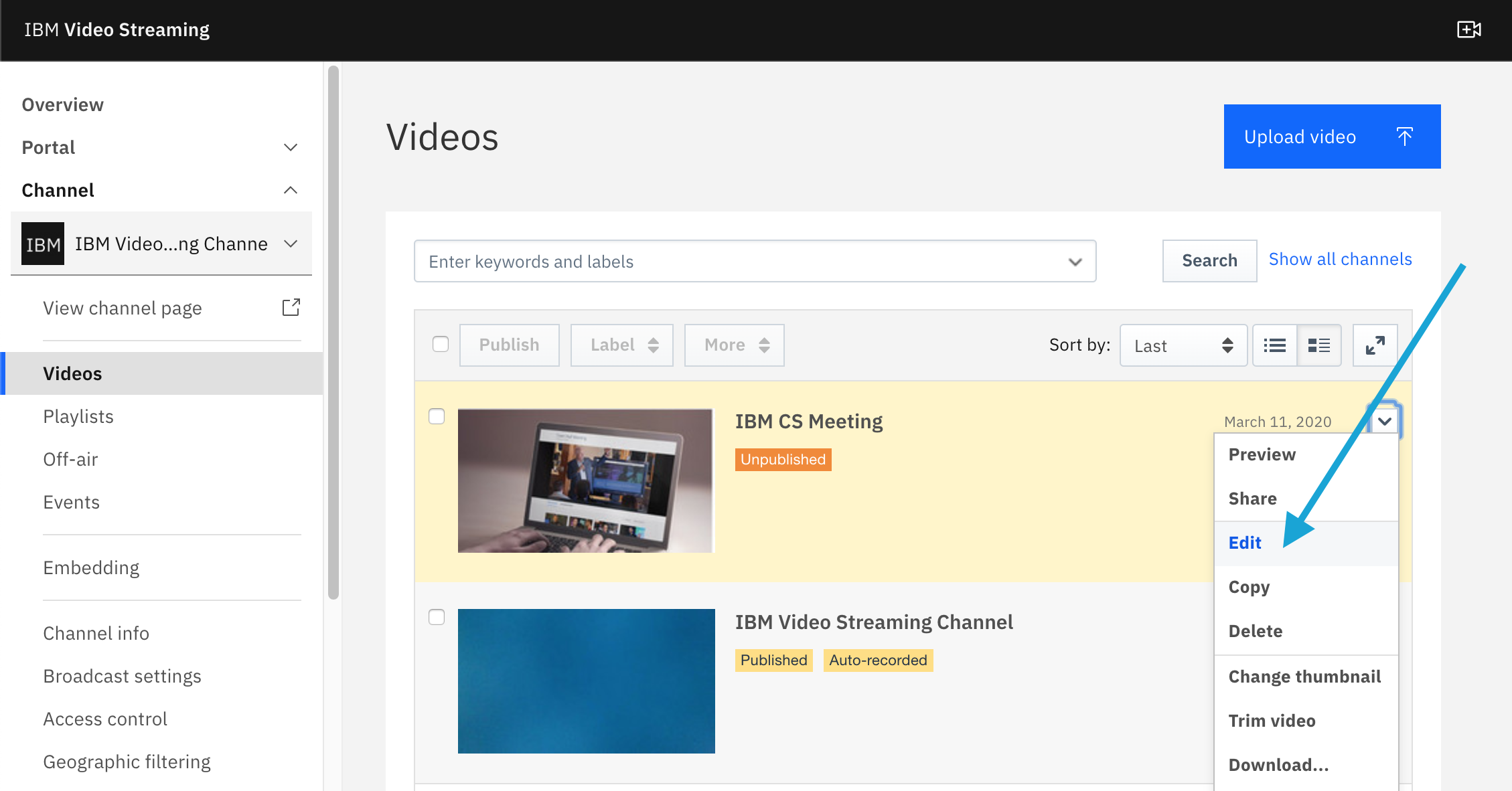Click Show all channels link
This screenshot has height=791, width=1512.
point(1340,259)
